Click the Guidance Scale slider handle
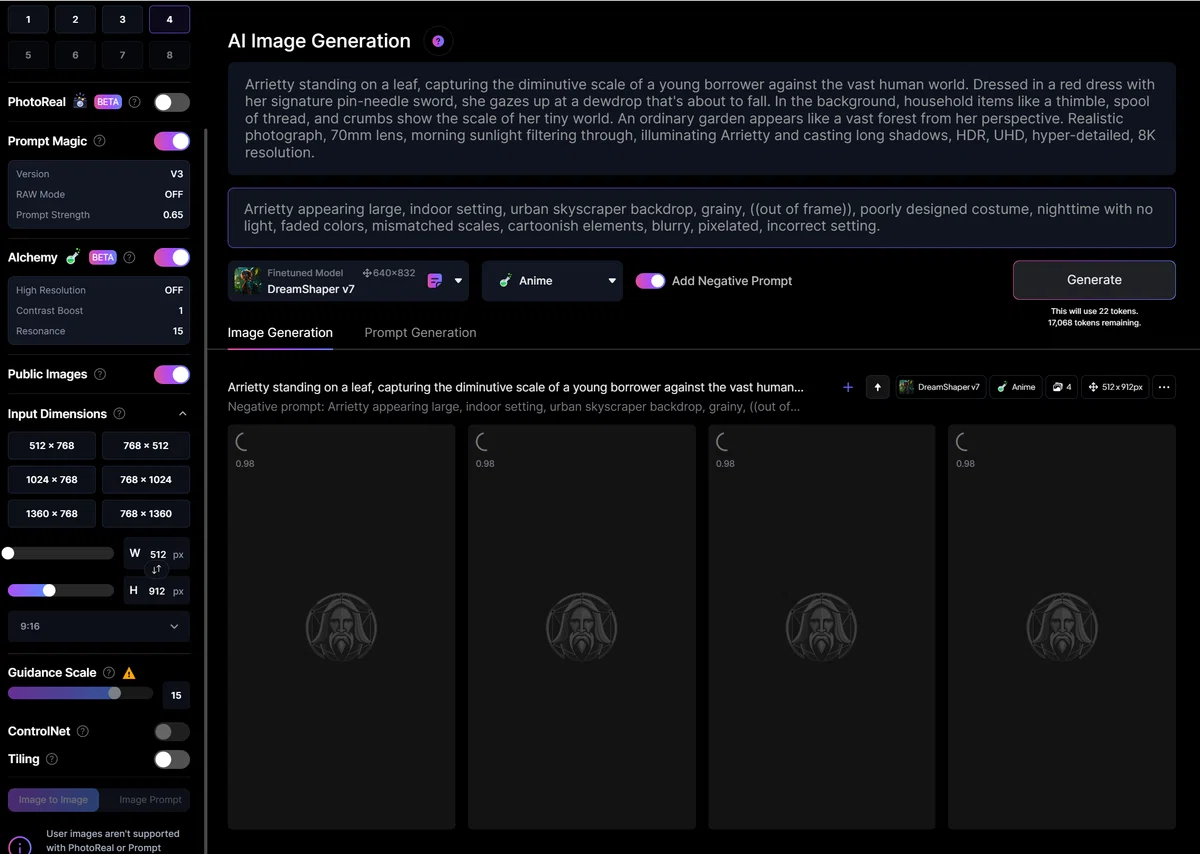The width and height of the screenshot is (1200, 854). click(x=115, y=693)
